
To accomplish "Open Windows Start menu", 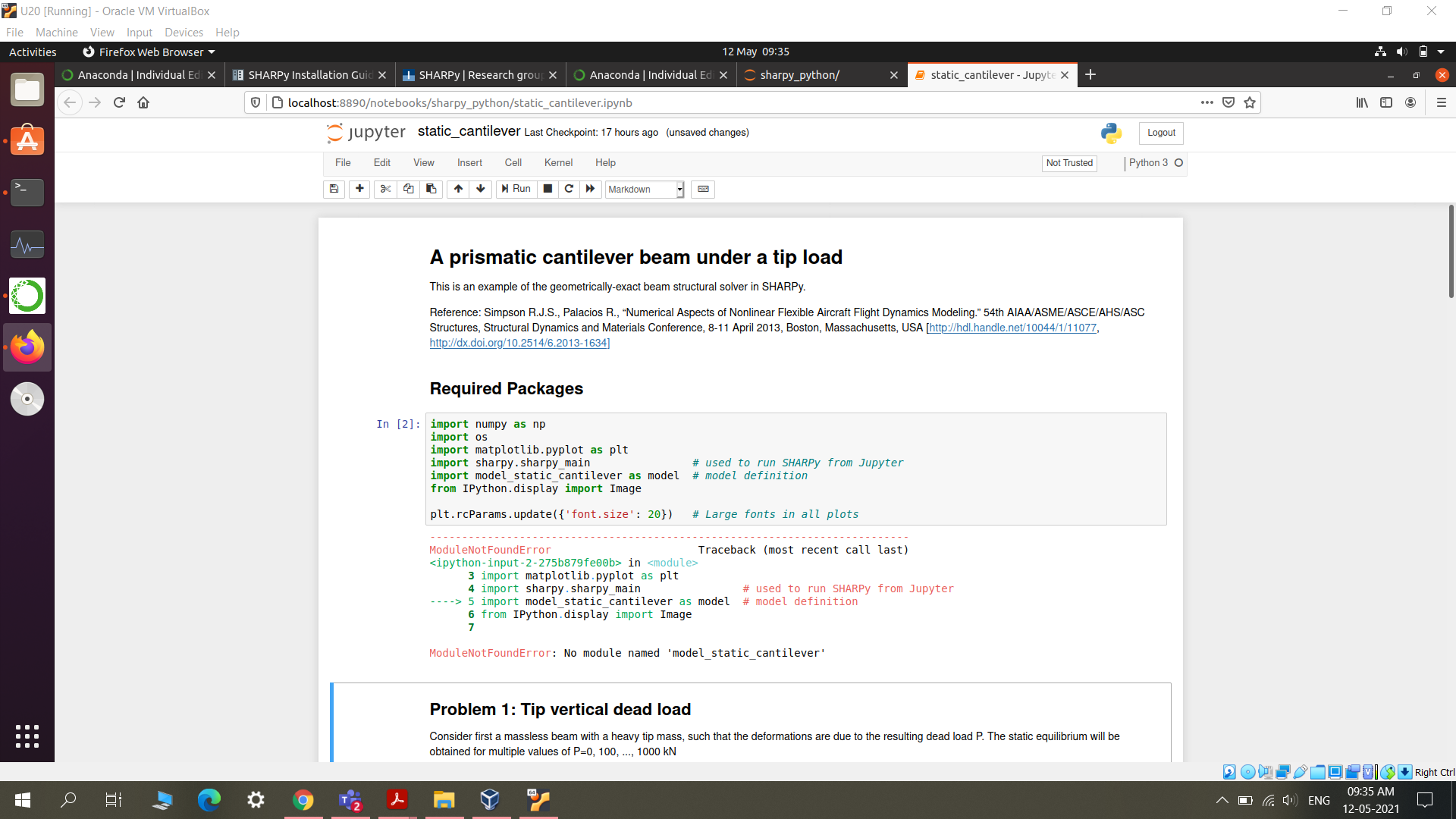I will [x=23, y=799].
